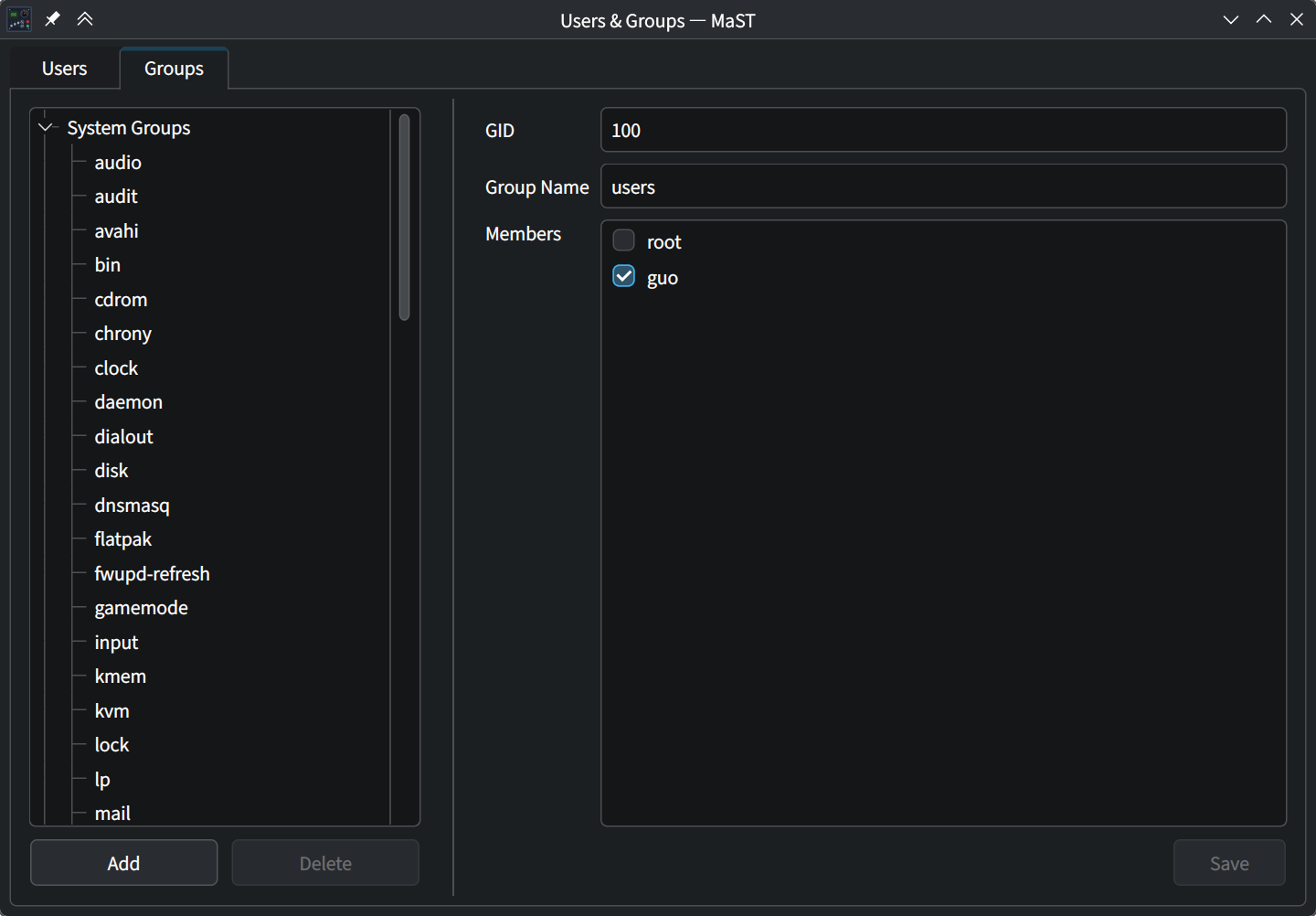
Task: Minimize the Users & Groups window
Action: click(x=1231, y=19)
